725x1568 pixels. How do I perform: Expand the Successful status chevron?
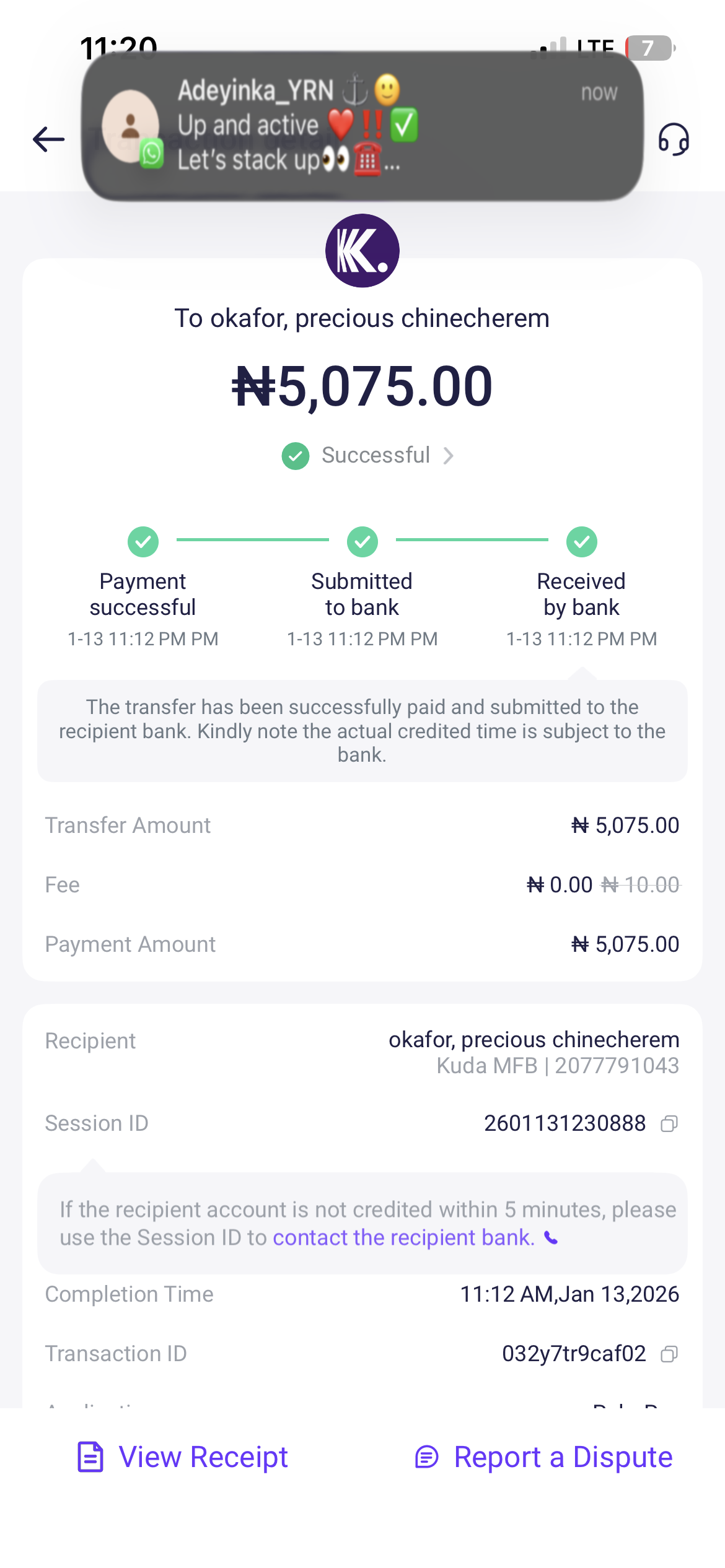[449, 456]
